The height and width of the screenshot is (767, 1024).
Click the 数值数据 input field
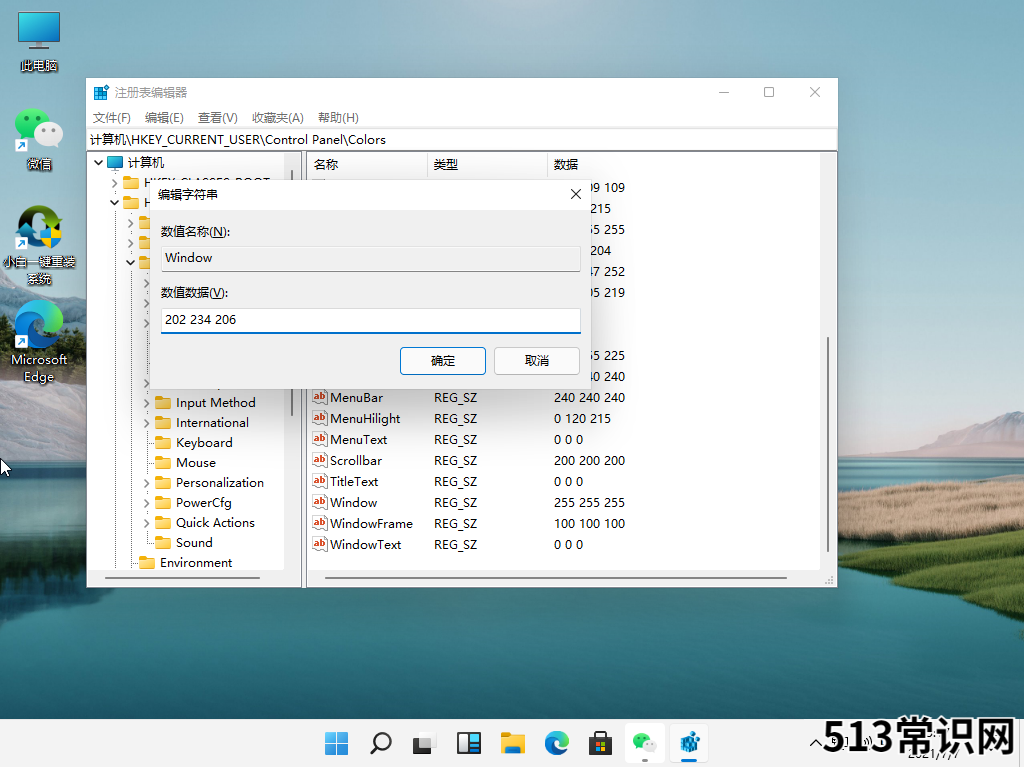tap(370, 320)
